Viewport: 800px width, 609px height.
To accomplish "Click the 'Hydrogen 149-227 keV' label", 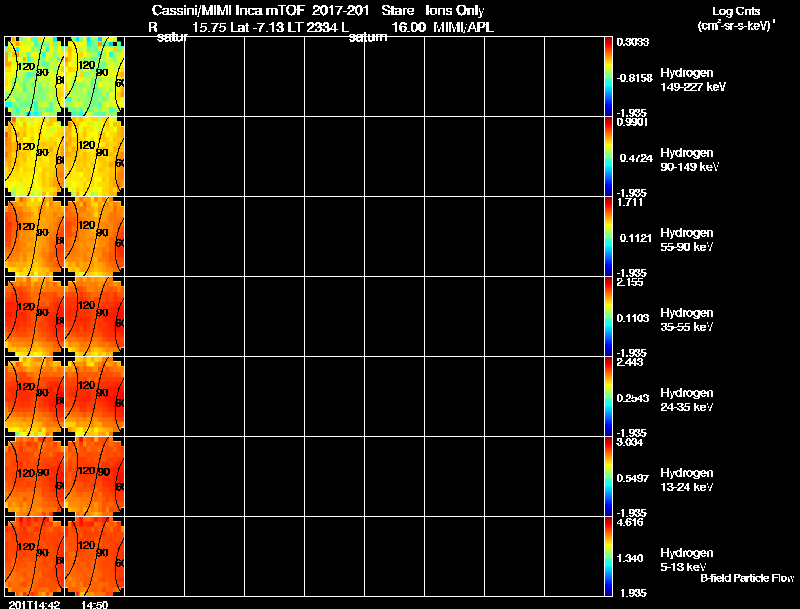I will click(693, 80).
